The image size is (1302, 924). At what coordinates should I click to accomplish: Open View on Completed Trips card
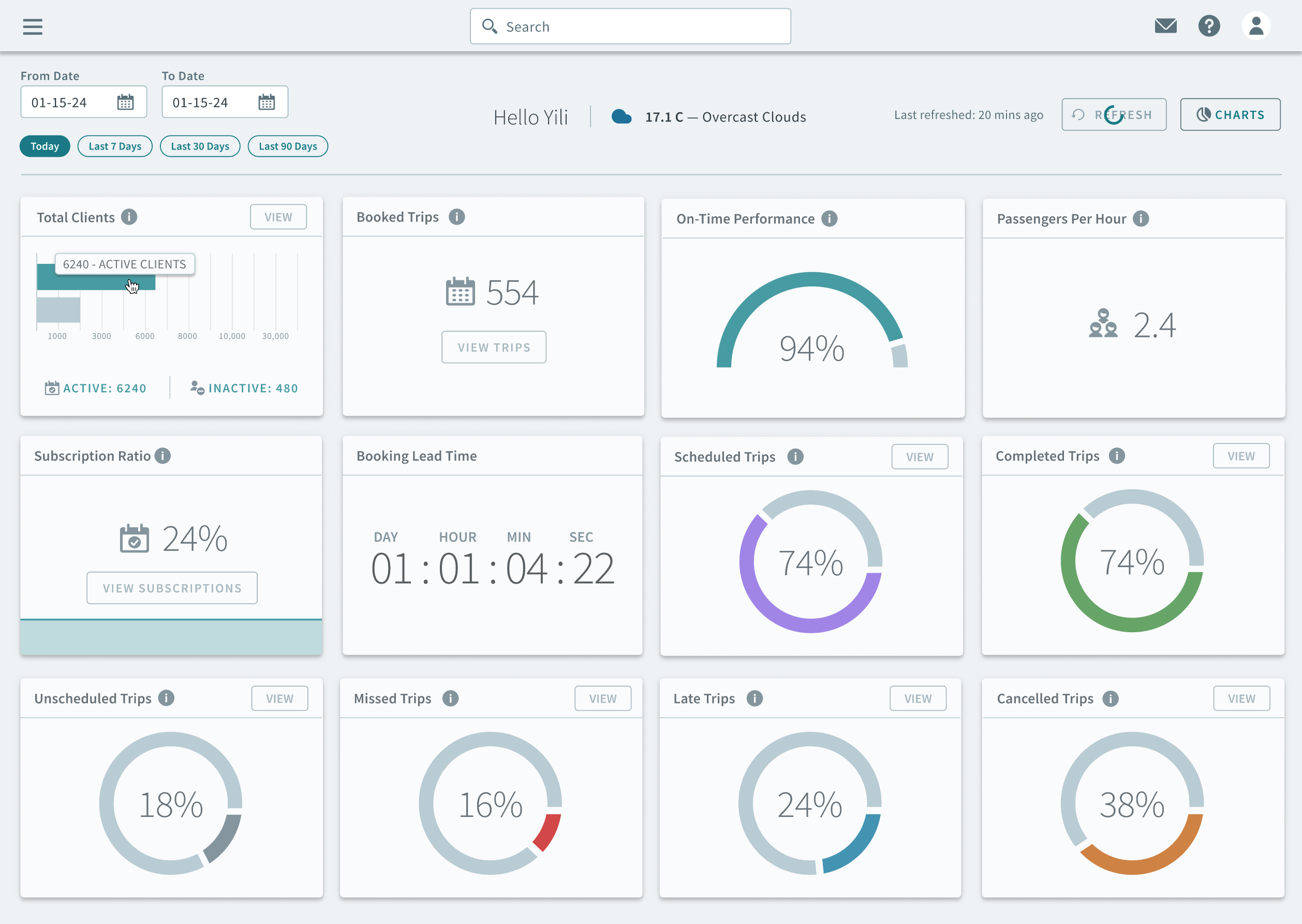pyautogui.click(x=1241, y=455)
